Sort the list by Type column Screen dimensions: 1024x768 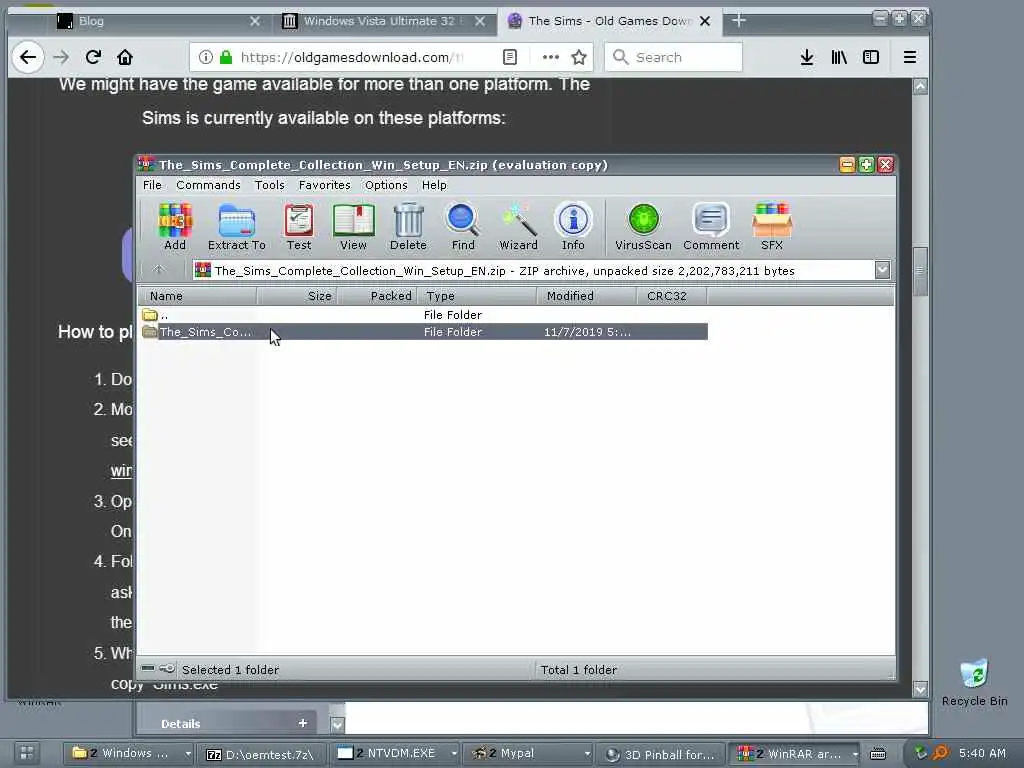click(477, 296)
